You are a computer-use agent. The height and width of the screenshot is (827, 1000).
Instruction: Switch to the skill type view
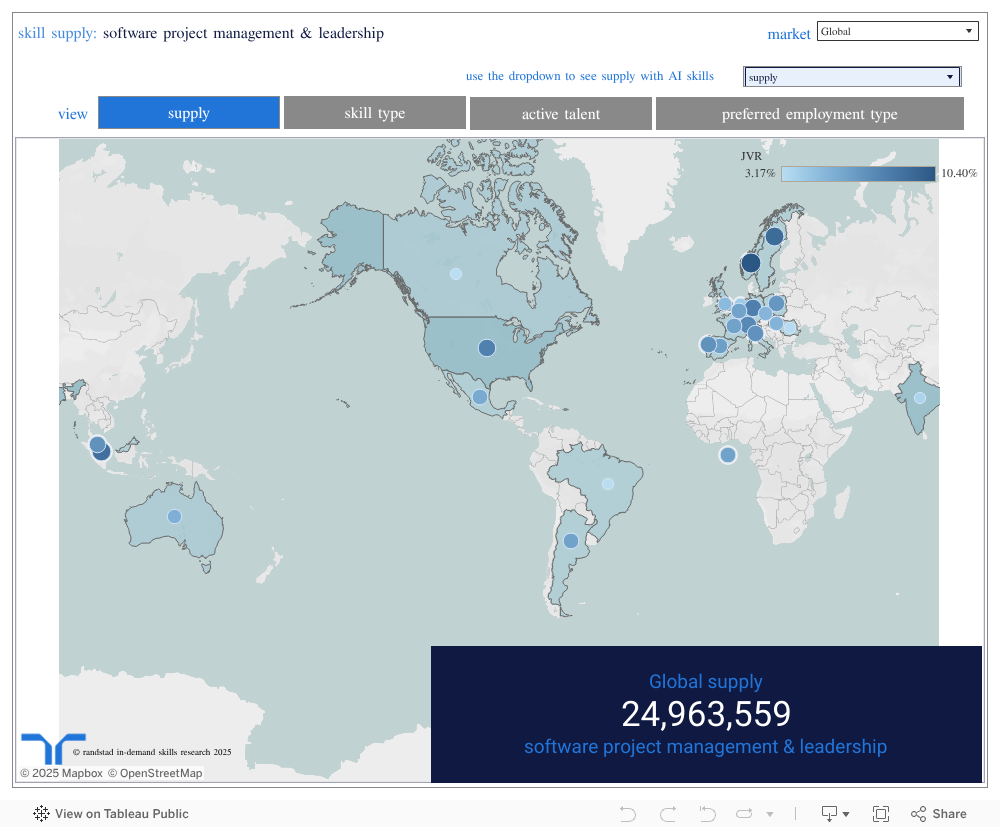pyautogui.click(x=374, y=113)
